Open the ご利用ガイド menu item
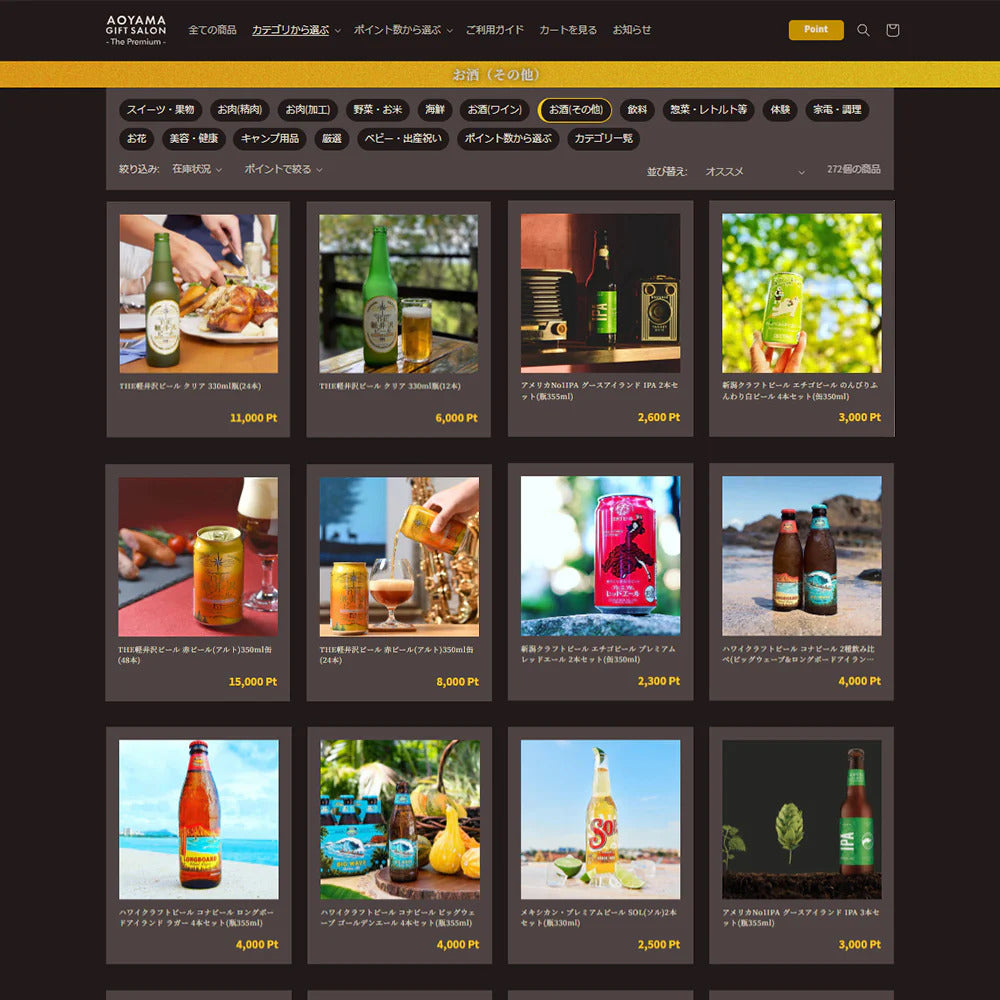The height and width of the screenshot is (1000, 1000). tap(494, 30)
